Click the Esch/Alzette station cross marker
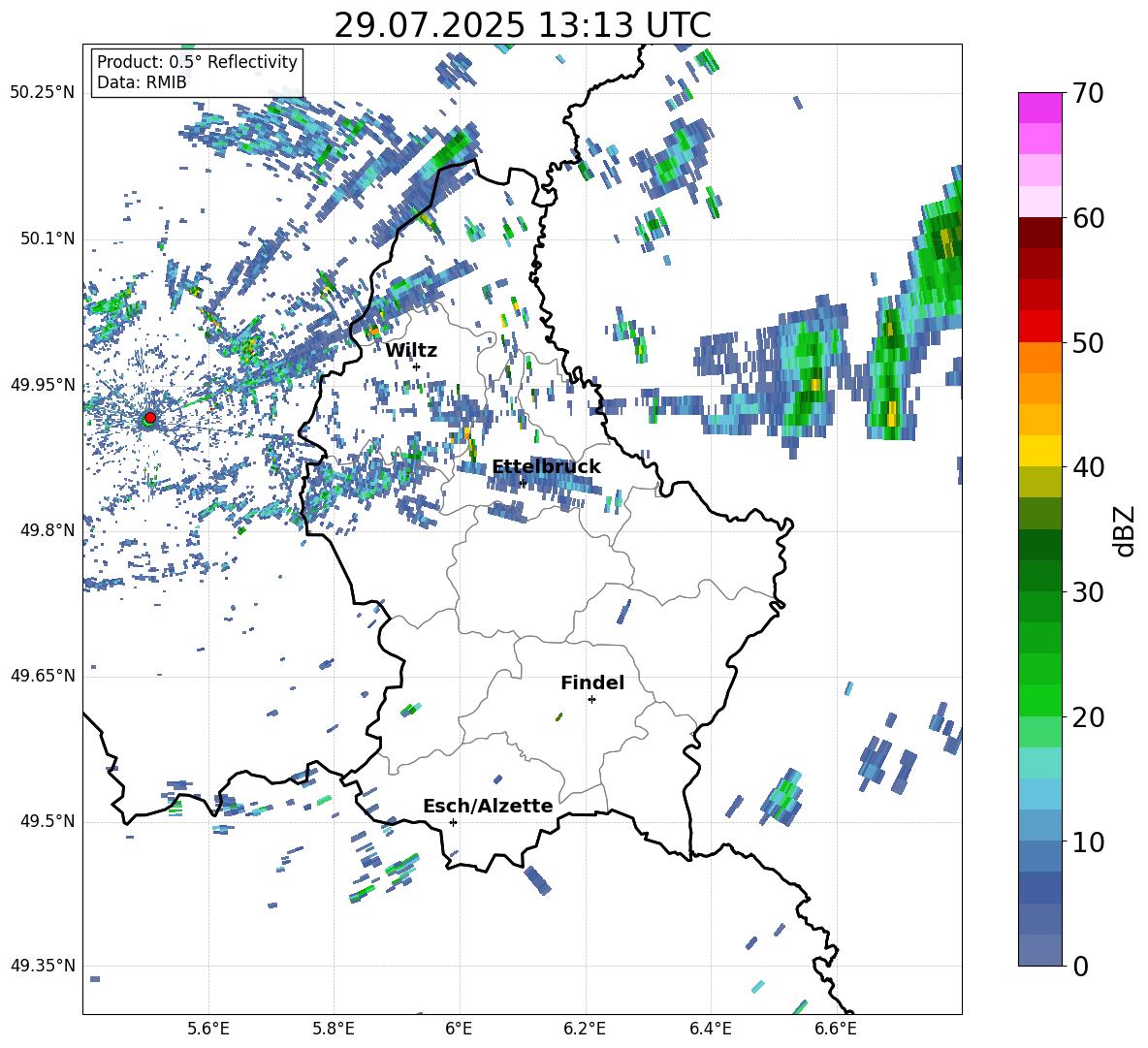The width and height of the screenshot is (1148, 1048). click(453, 822)
